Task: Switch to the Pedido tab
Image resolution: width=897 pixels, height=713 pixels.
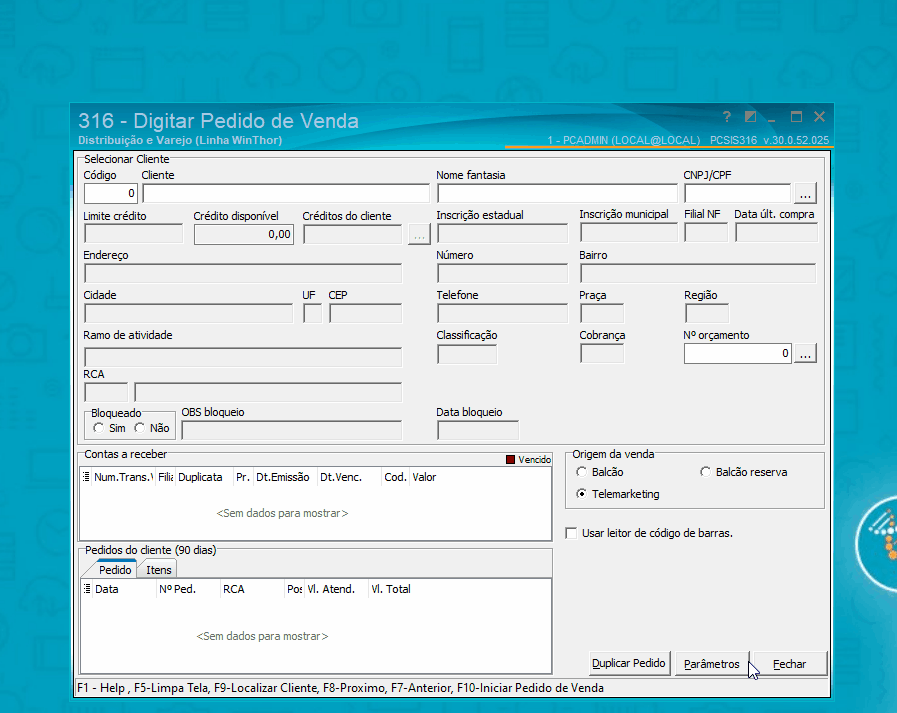Action: 115,570
